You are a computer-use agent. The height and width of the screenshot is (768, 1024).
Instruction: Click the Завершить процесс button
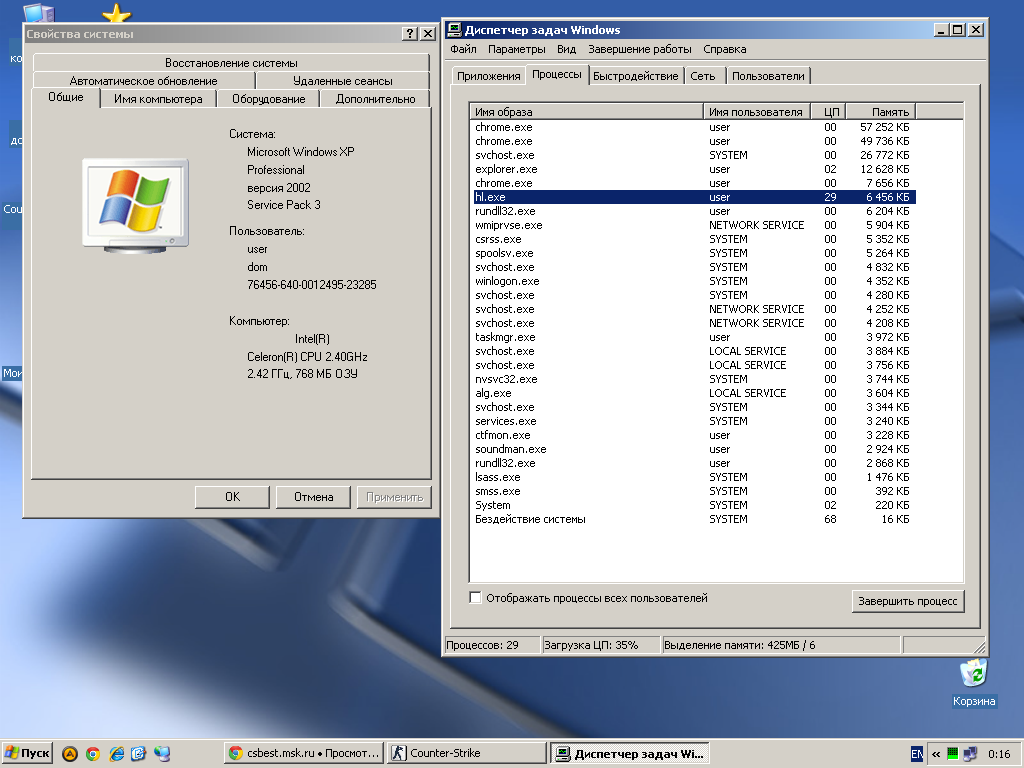908,601
